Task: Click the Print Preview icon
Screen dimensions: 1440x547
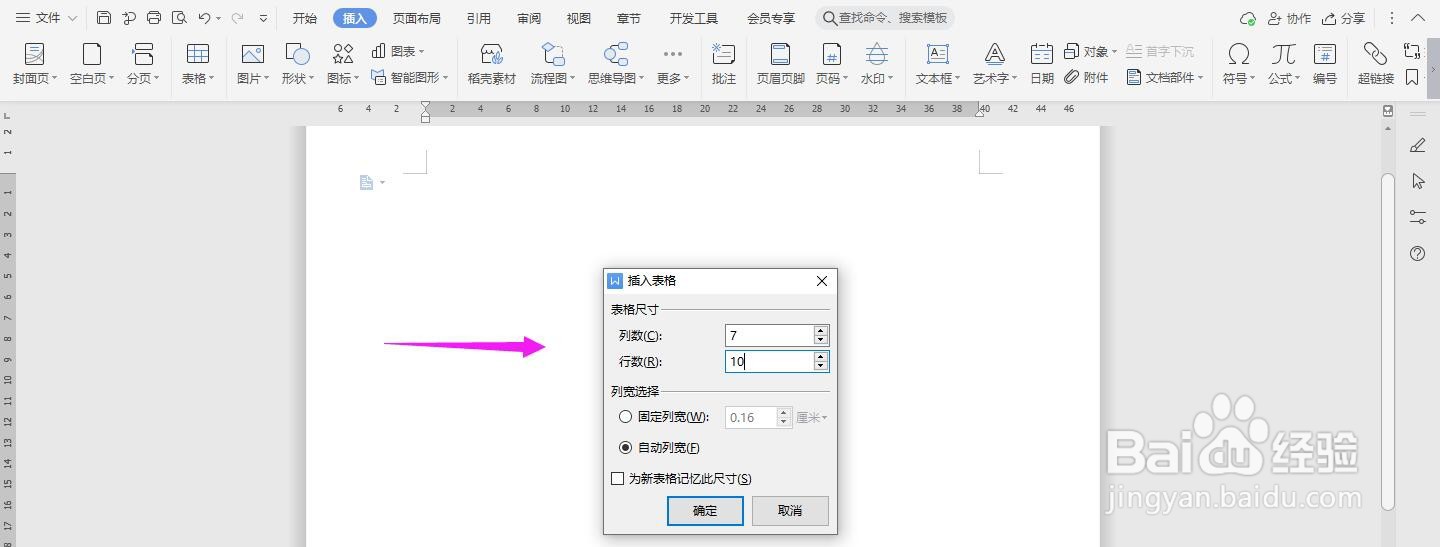Action: pyautogui.click(x=179, y=18)
